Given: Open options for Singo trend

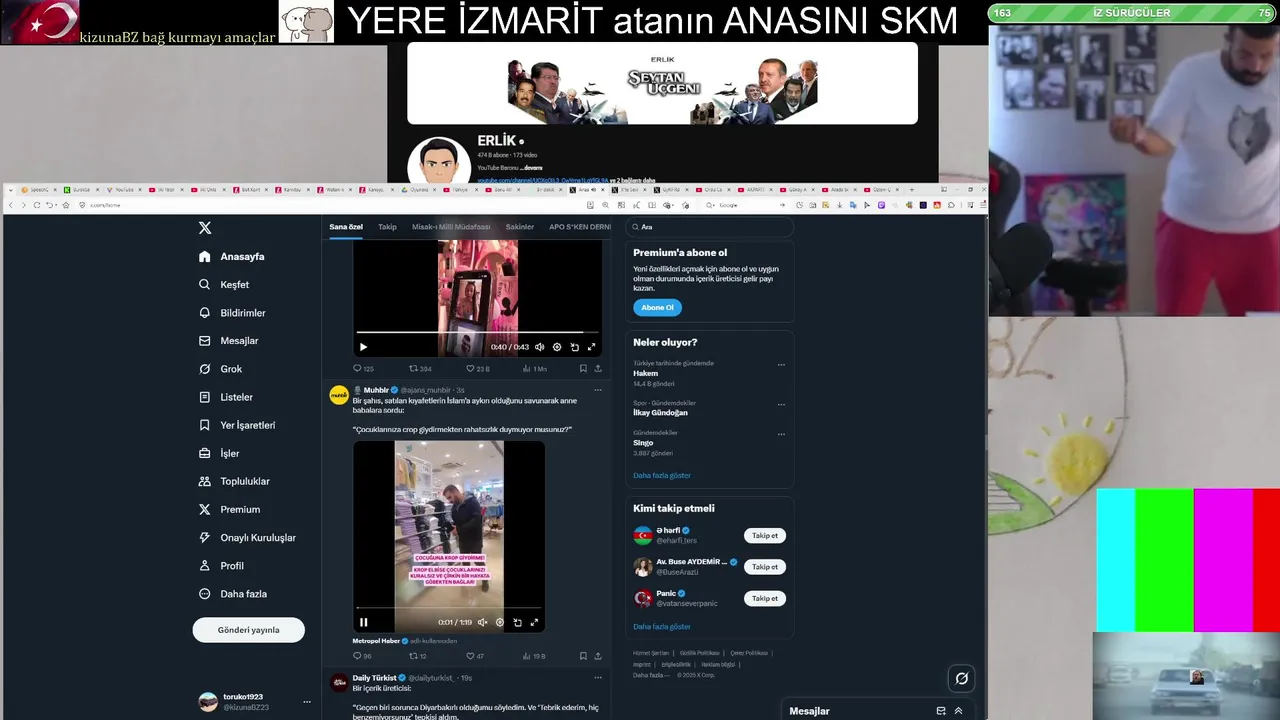Looking at the screenshot, I should (x=781, y=434).
